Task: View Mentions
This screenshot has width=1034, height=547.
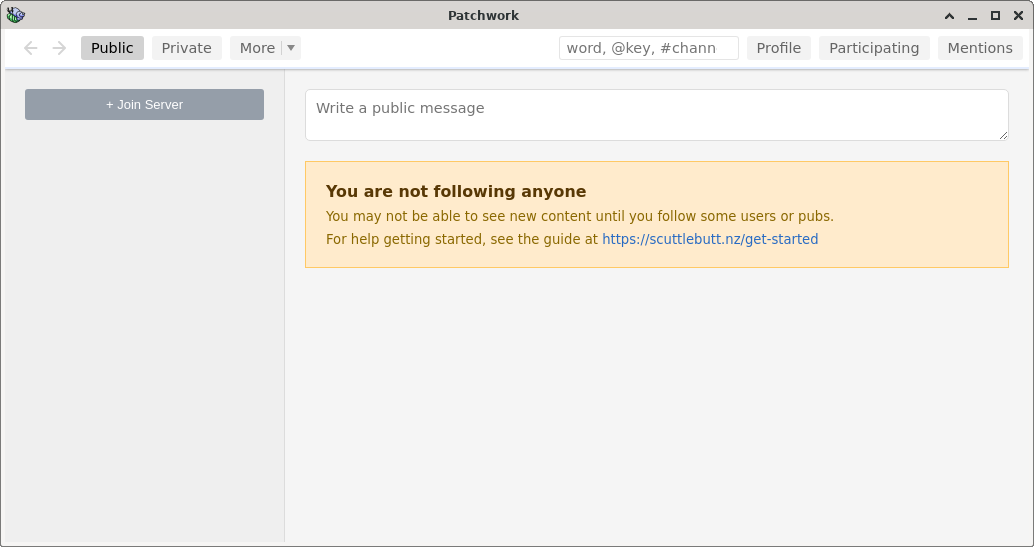Action: click(x=980, y=48)
